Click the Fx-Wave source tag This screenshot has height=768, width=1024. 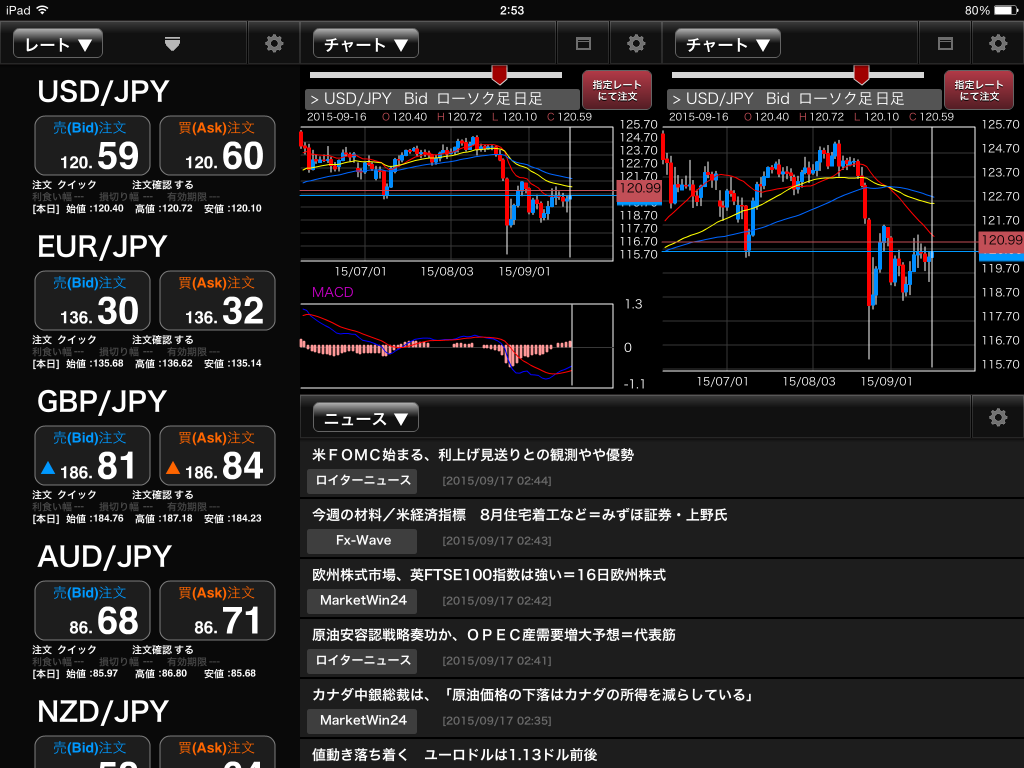[362, 541]
